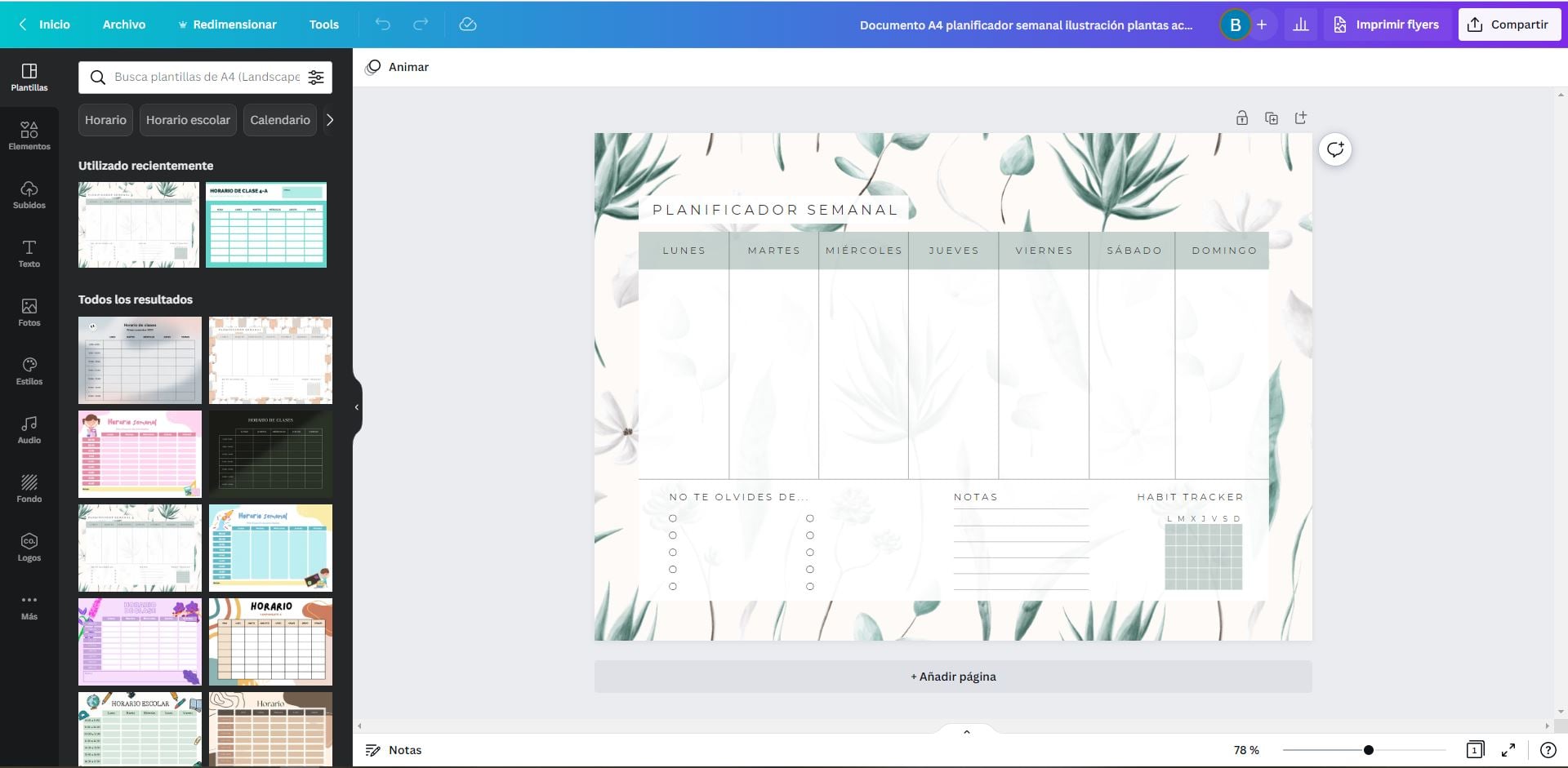
Task: Click the search magnifier icon
Action: pyautogui.click(x=97, y=78)
